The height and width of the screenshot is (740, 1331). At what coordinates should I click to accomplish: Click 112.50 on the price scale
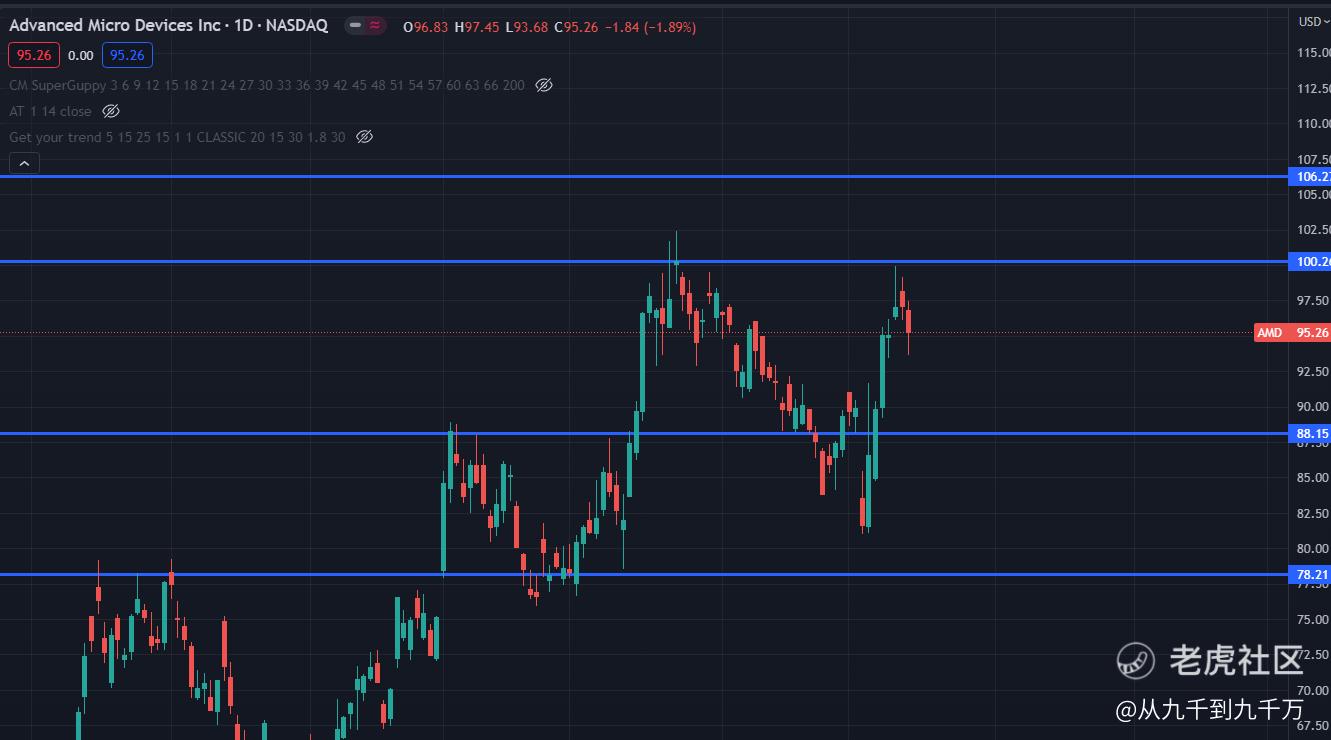tap(1313, 88)
